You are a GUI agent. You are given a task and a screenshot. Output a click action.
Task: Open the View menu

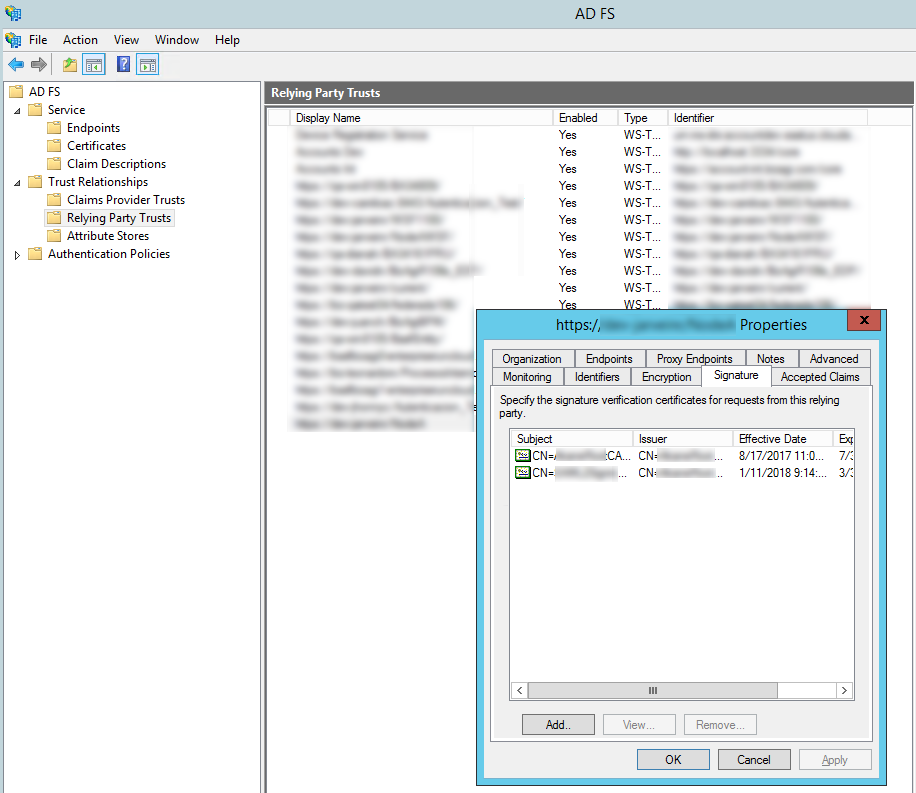point(126,40)
